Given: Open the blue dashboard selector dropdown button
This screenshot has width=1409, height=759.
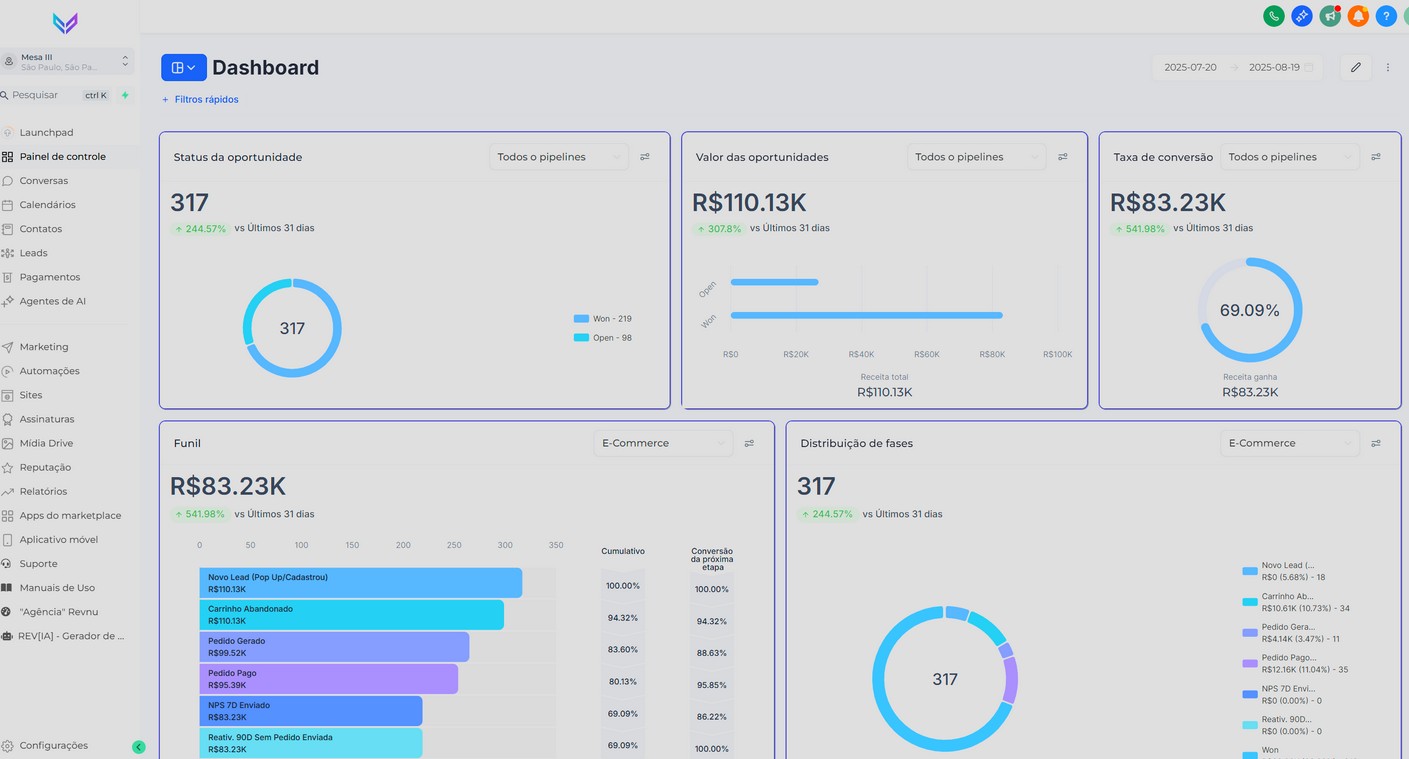Looking at the screenshot, I should 184,67.
